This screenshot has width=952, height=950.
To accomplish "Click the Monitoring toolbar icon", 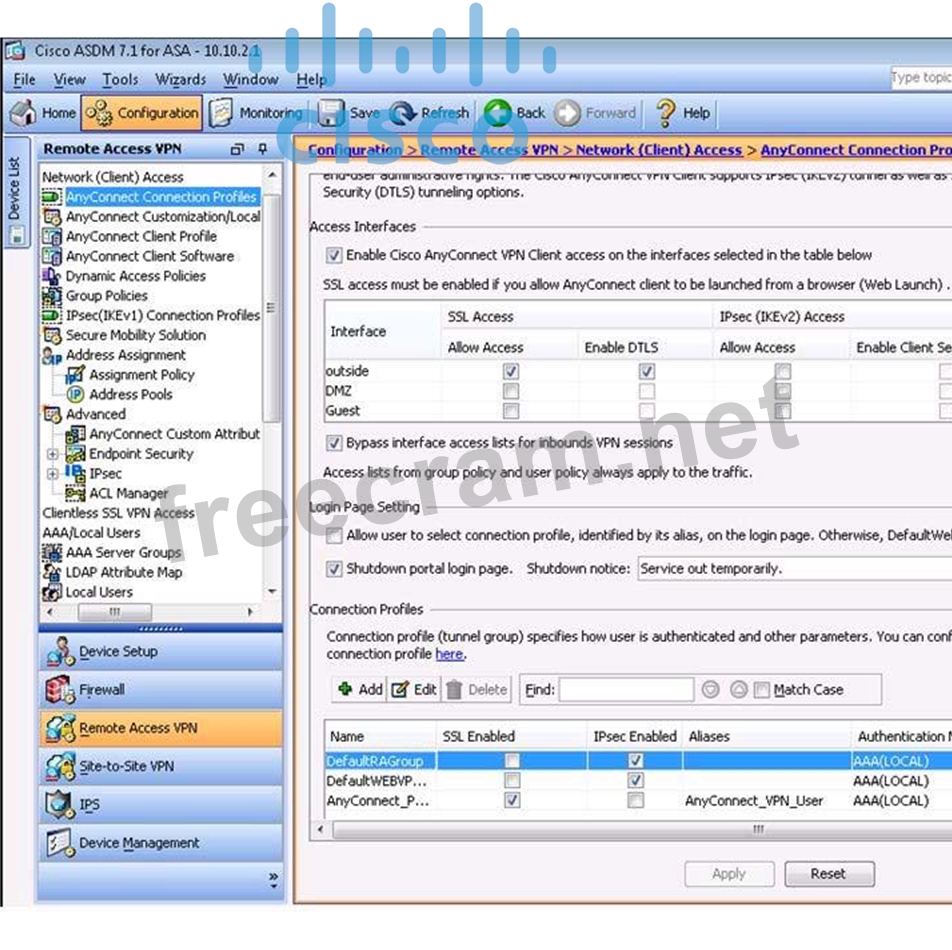I will pos(222,113).
